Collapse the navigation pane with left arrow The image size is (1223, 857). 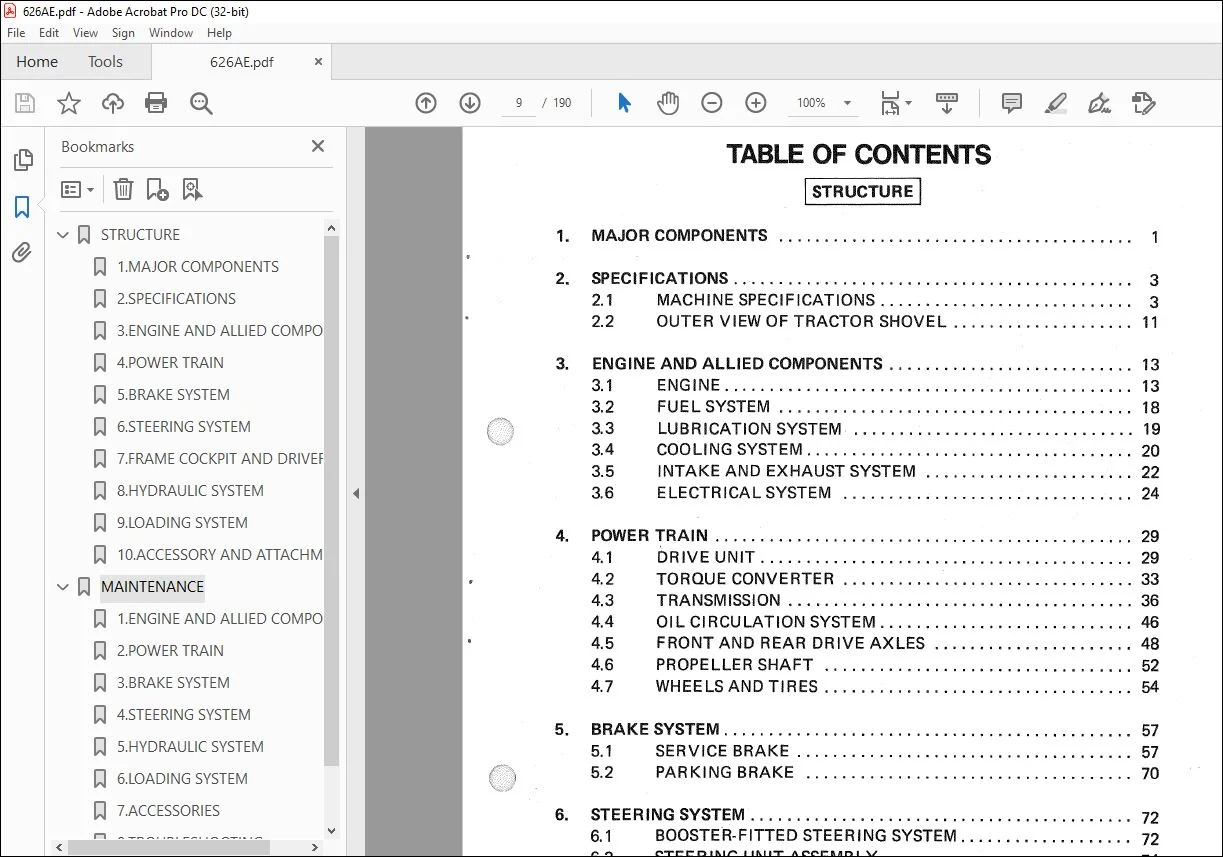[355, 493]
